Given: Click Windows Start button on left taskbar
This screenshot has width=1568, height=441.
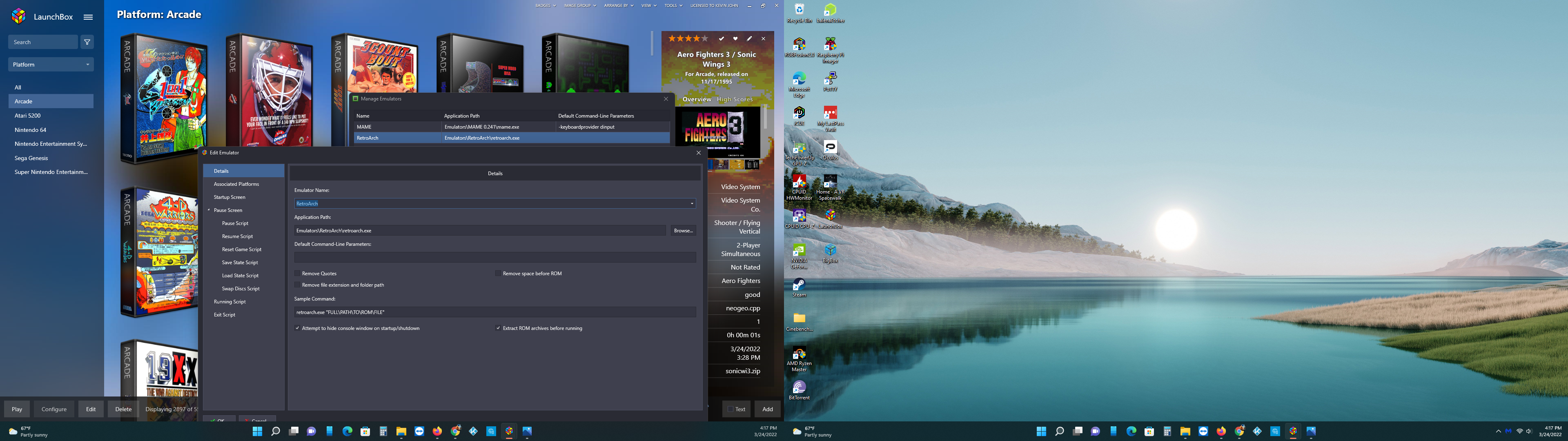Looking at the screenshot, I should (258, 431).
